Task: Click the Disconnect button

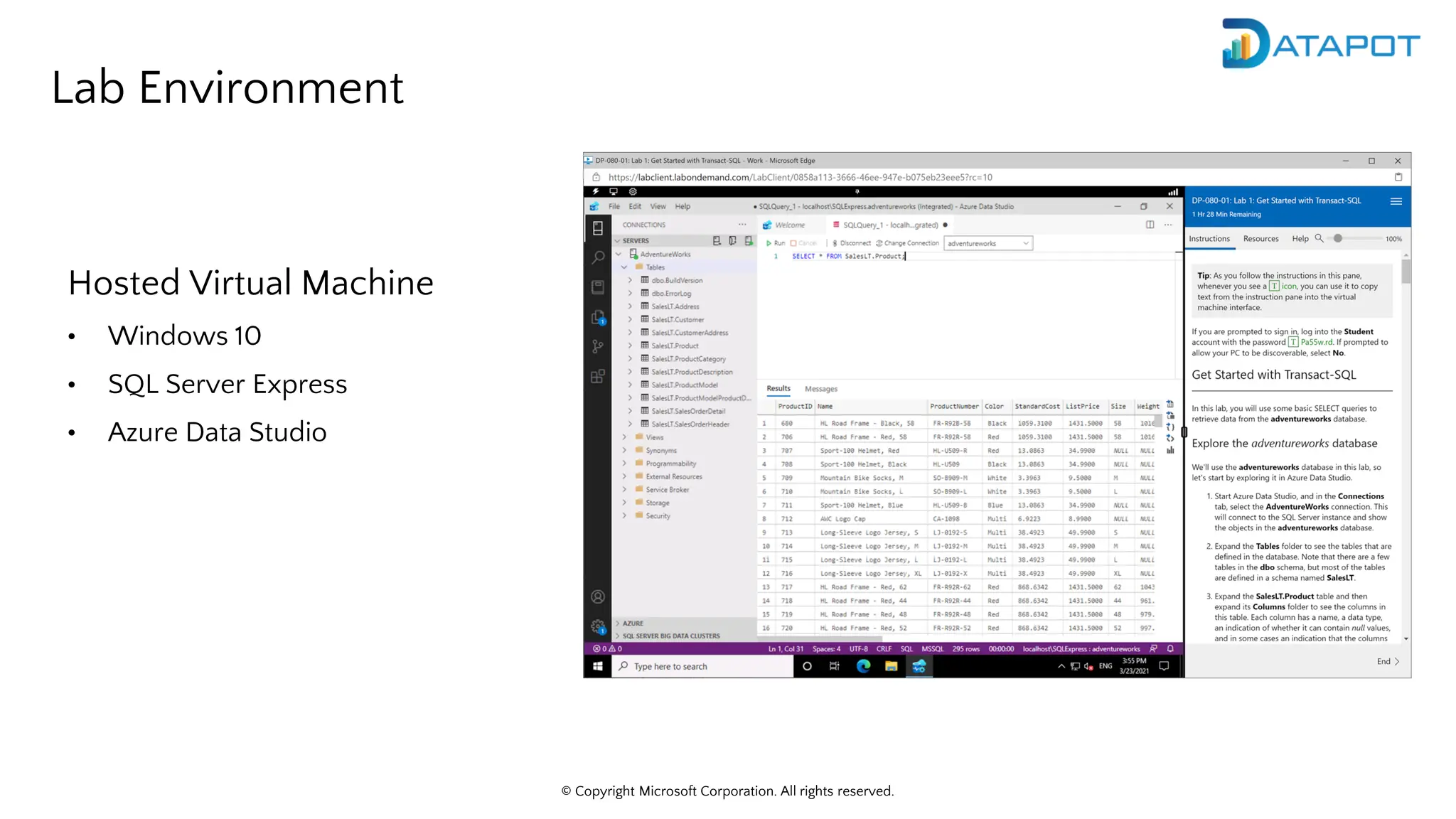Action: [851, 243]
